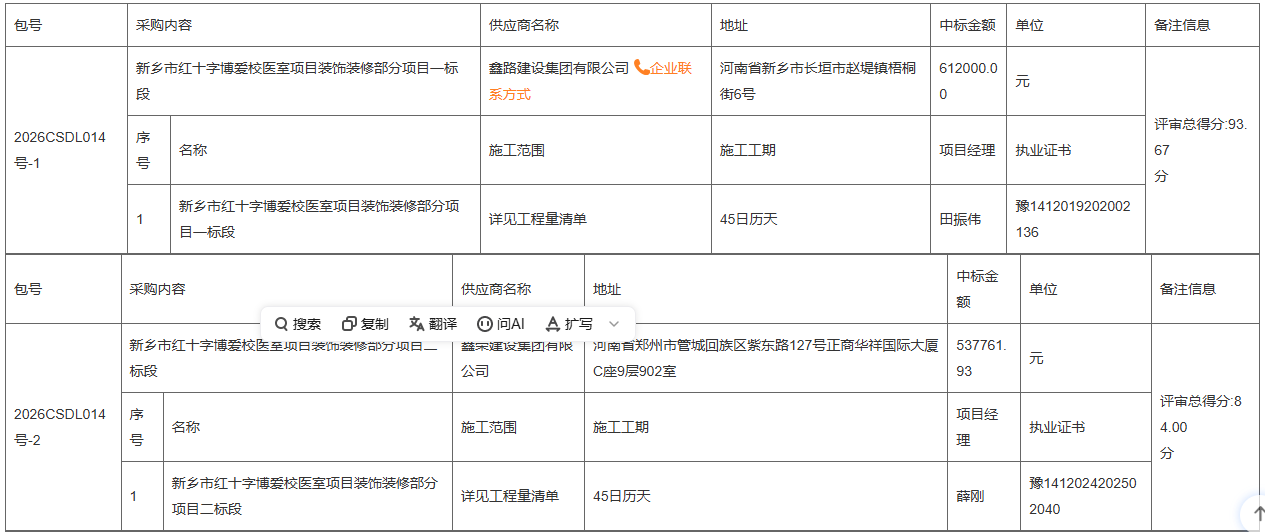1265x532 pixels.
Task: Click project manager name 田振伟
Action: 960,219
